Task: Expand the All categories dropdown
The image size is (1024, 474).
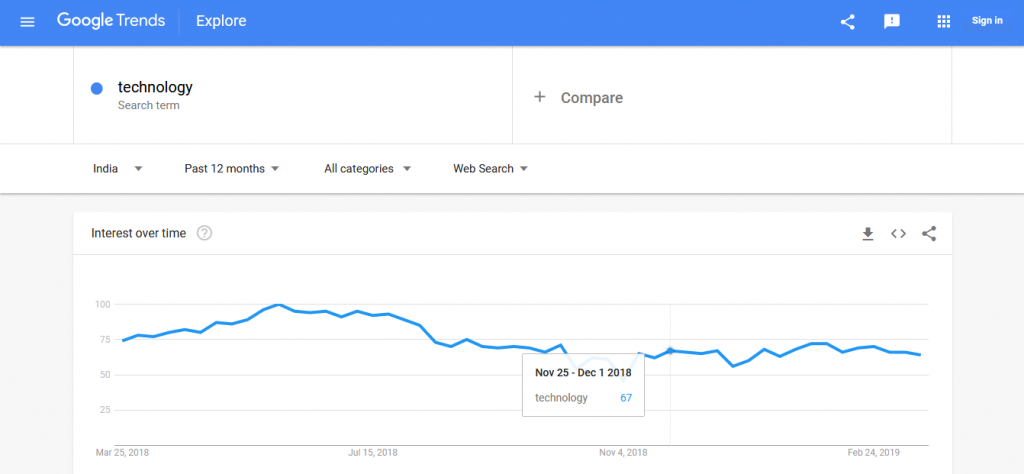Action: pos(368,168)
